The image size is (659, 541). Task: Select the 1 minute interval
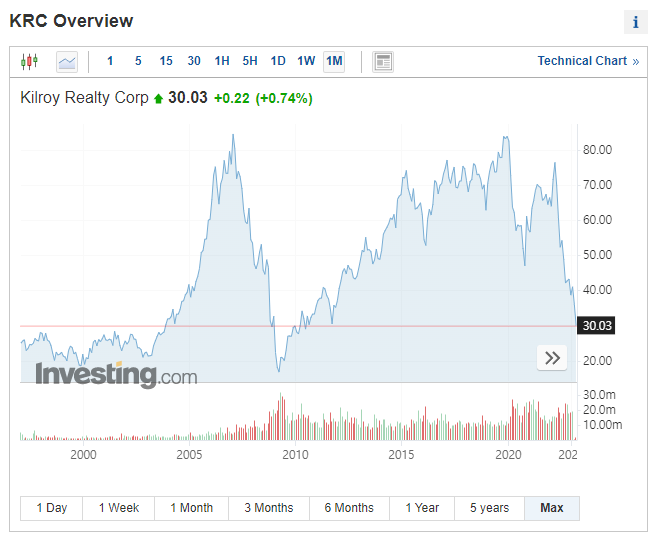[x=110, y=61]
